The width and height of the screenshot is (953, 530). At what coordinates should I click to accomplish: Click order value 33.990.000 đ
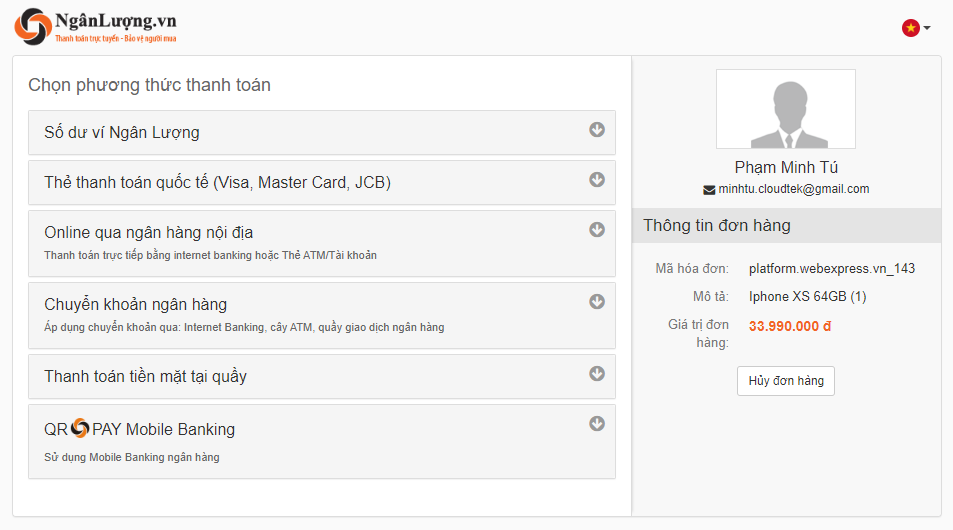click(790, 326)
